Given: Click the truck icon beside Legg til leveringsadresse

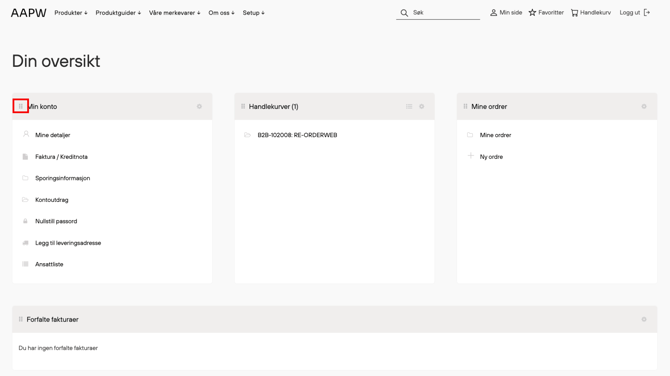Looking at the screenshot, I should tap(25, 243).
